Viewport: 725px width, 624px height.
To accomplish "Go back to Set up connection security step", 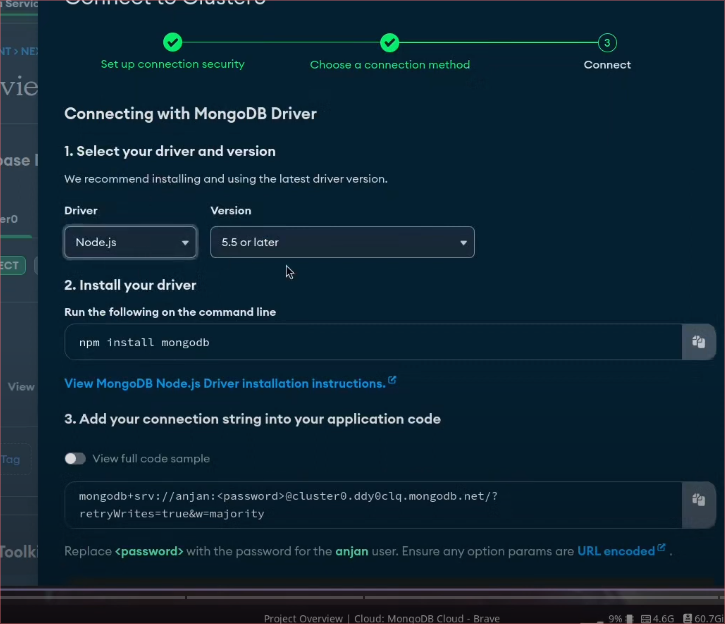I will 172,64.
